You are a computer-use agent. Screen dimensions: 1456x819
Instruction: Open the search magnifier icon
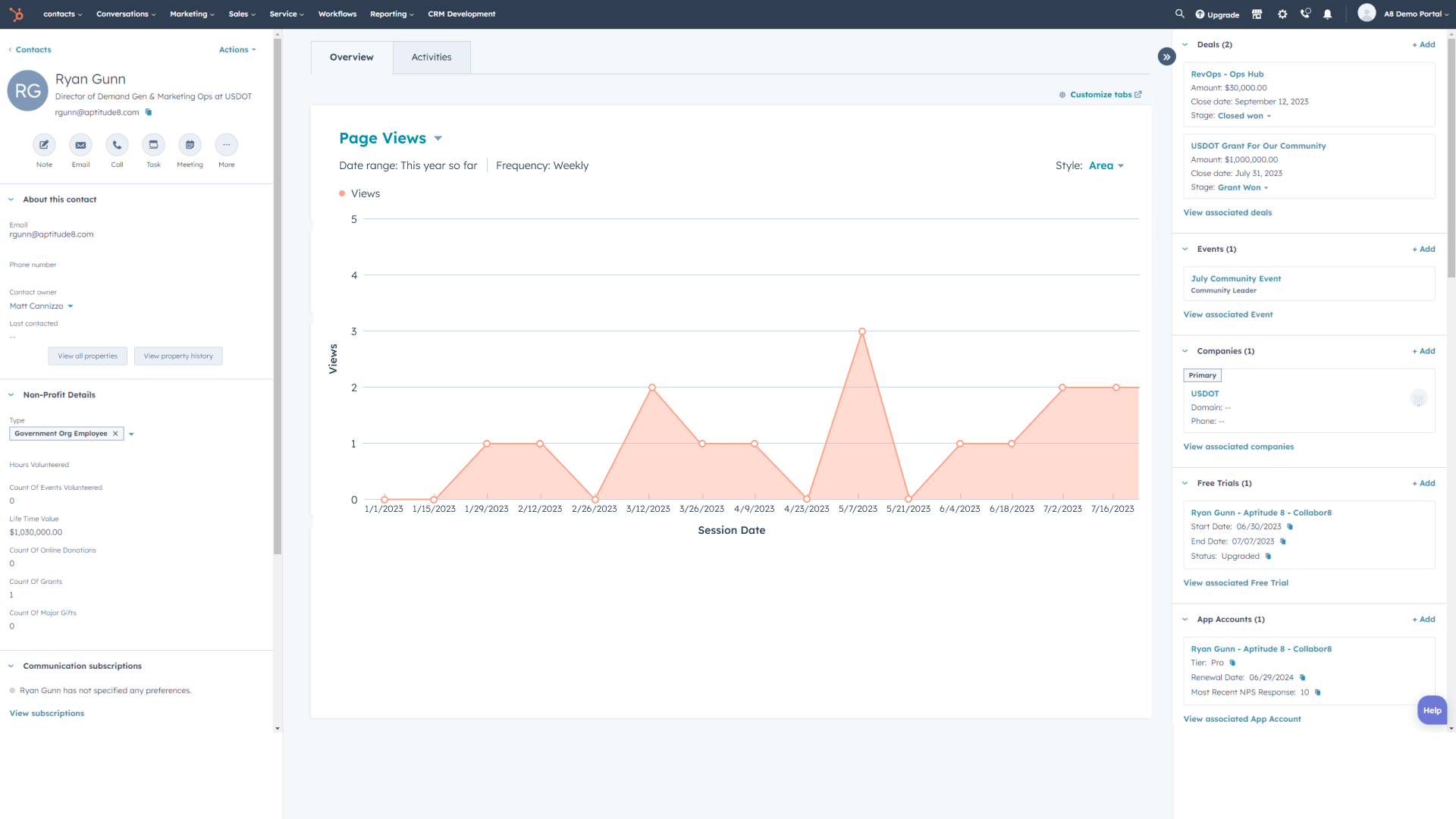(x=1179, y=14)
